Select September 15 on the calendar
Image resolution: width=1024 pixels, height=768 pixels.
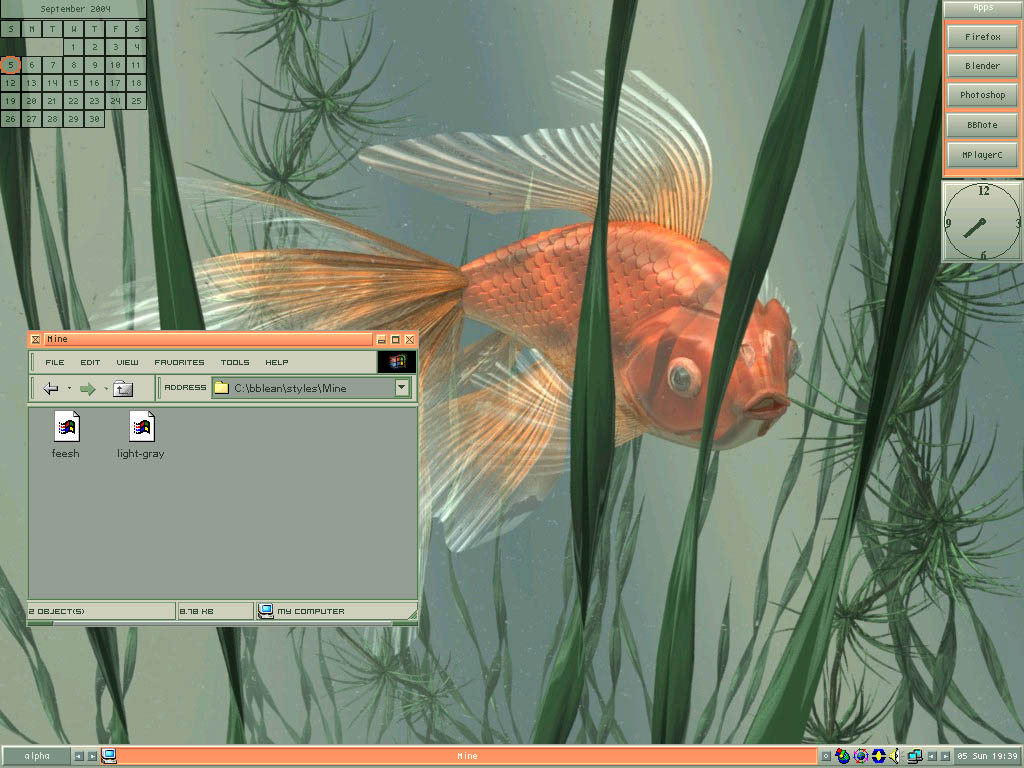click(73, 83)
